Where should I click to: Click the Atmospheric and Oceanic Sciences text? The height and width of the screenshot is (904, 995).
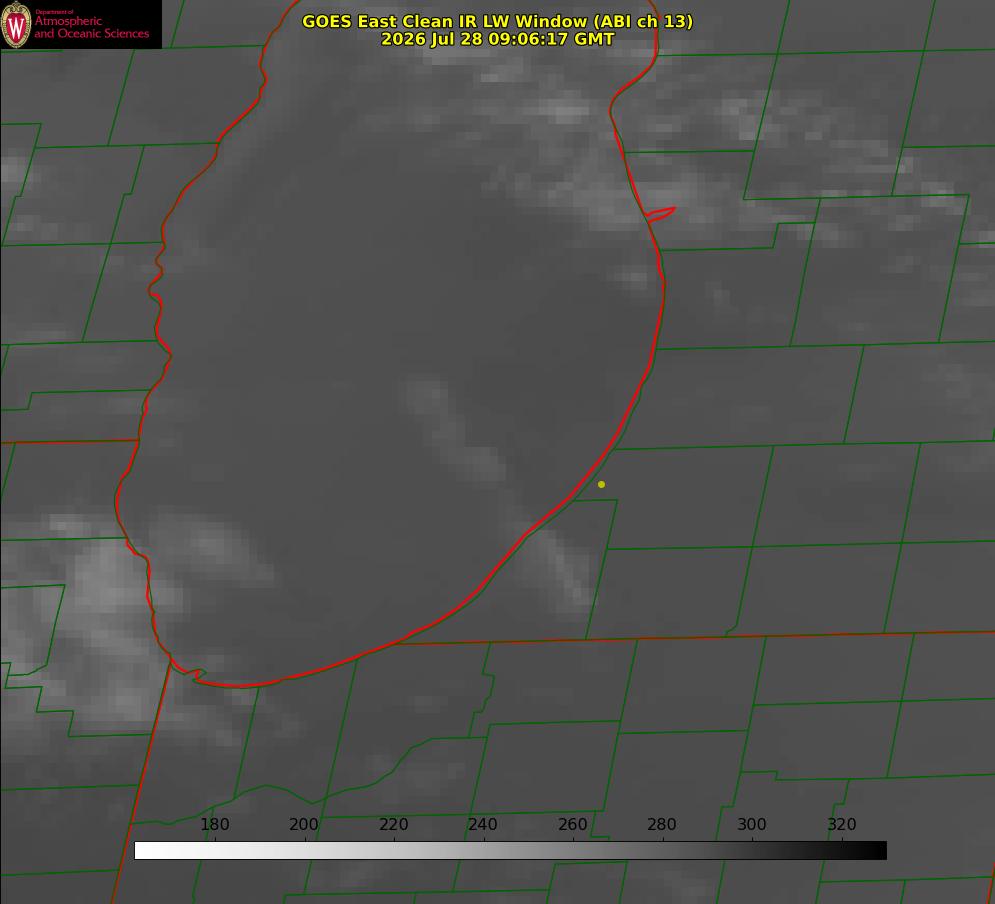coord(91,27)
